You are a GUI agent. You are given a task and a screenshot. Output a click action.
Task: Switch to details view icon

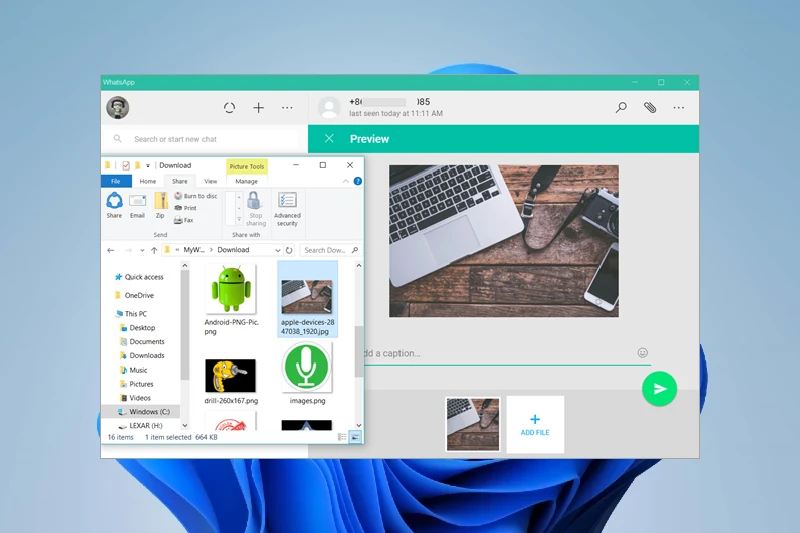pos(342,437)
